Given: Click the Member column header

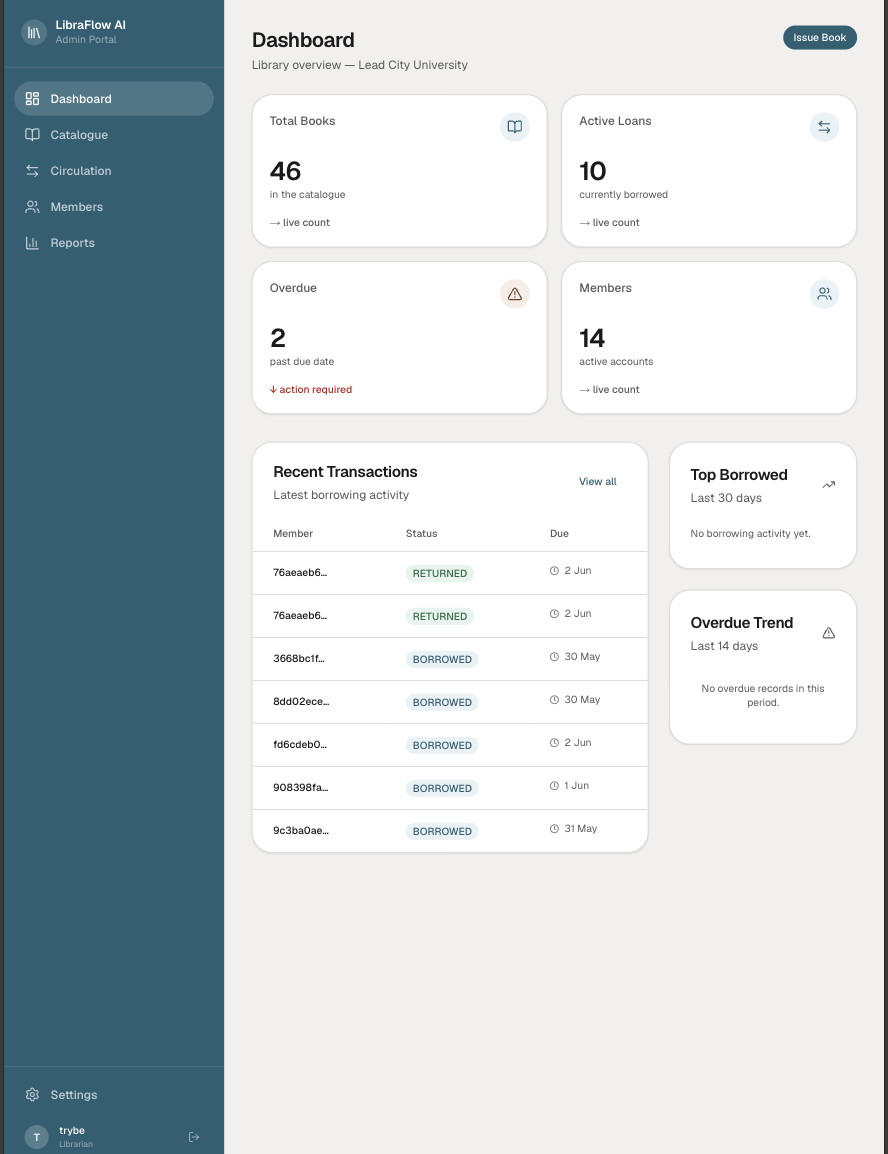Looking at the screenshot, I should (293, 534).
